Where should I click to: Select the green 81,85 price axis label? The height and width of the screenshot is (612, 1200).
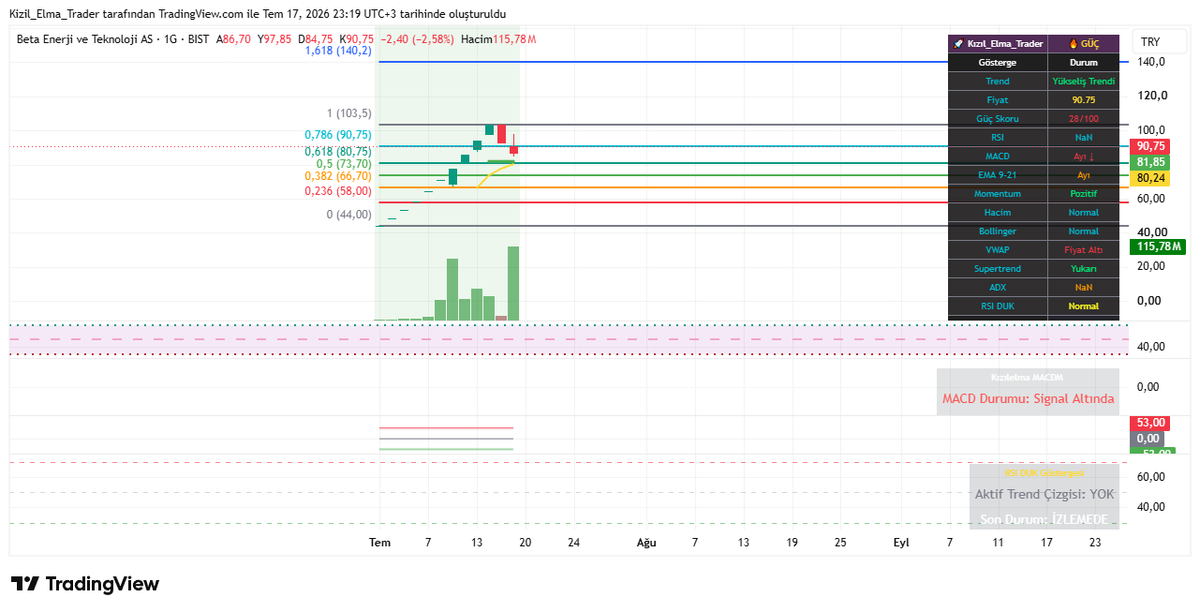pyautogui.click(x=1150, y=162)
